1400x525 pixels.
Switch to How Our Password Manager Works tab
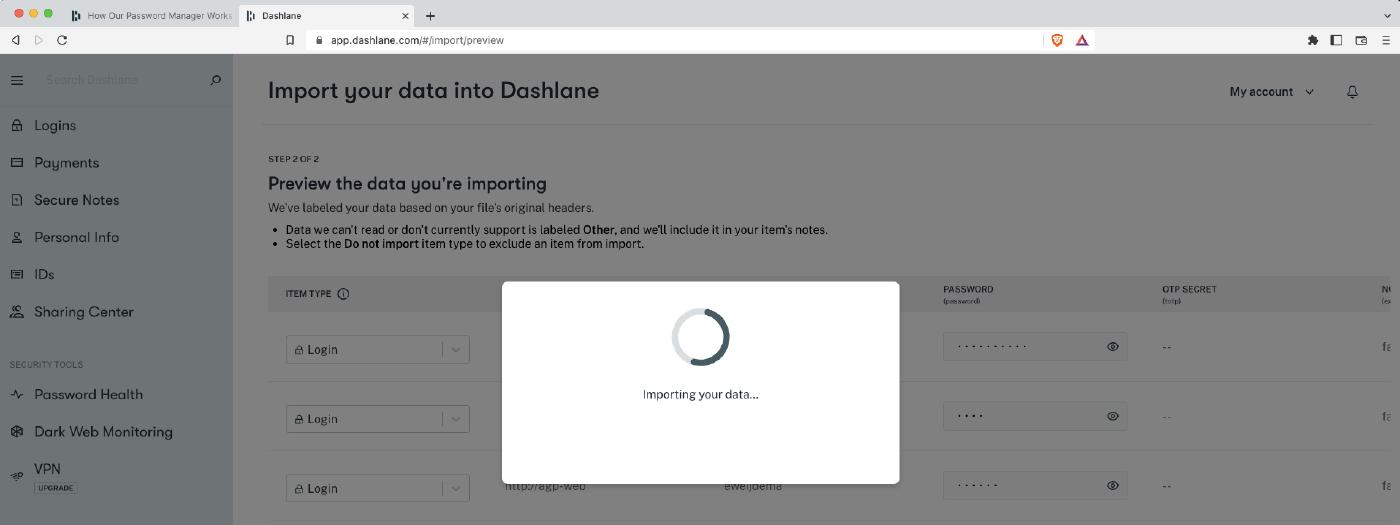click(152, 16)
